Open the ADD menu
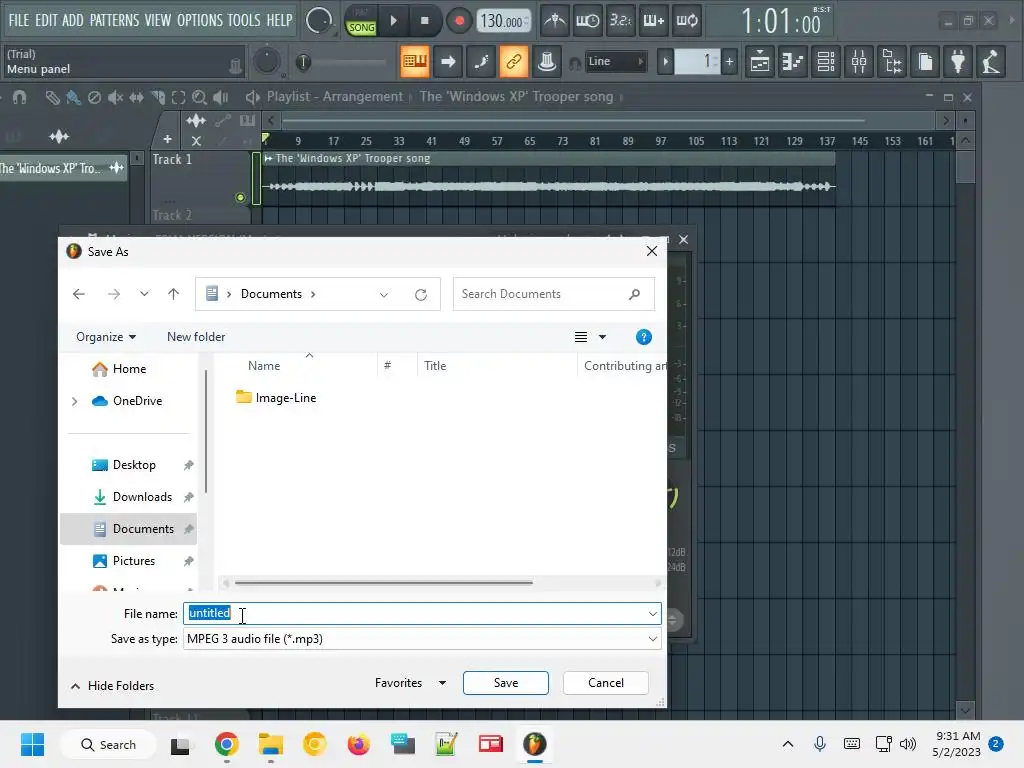1024x768 pixels. (x=72, y=20)
